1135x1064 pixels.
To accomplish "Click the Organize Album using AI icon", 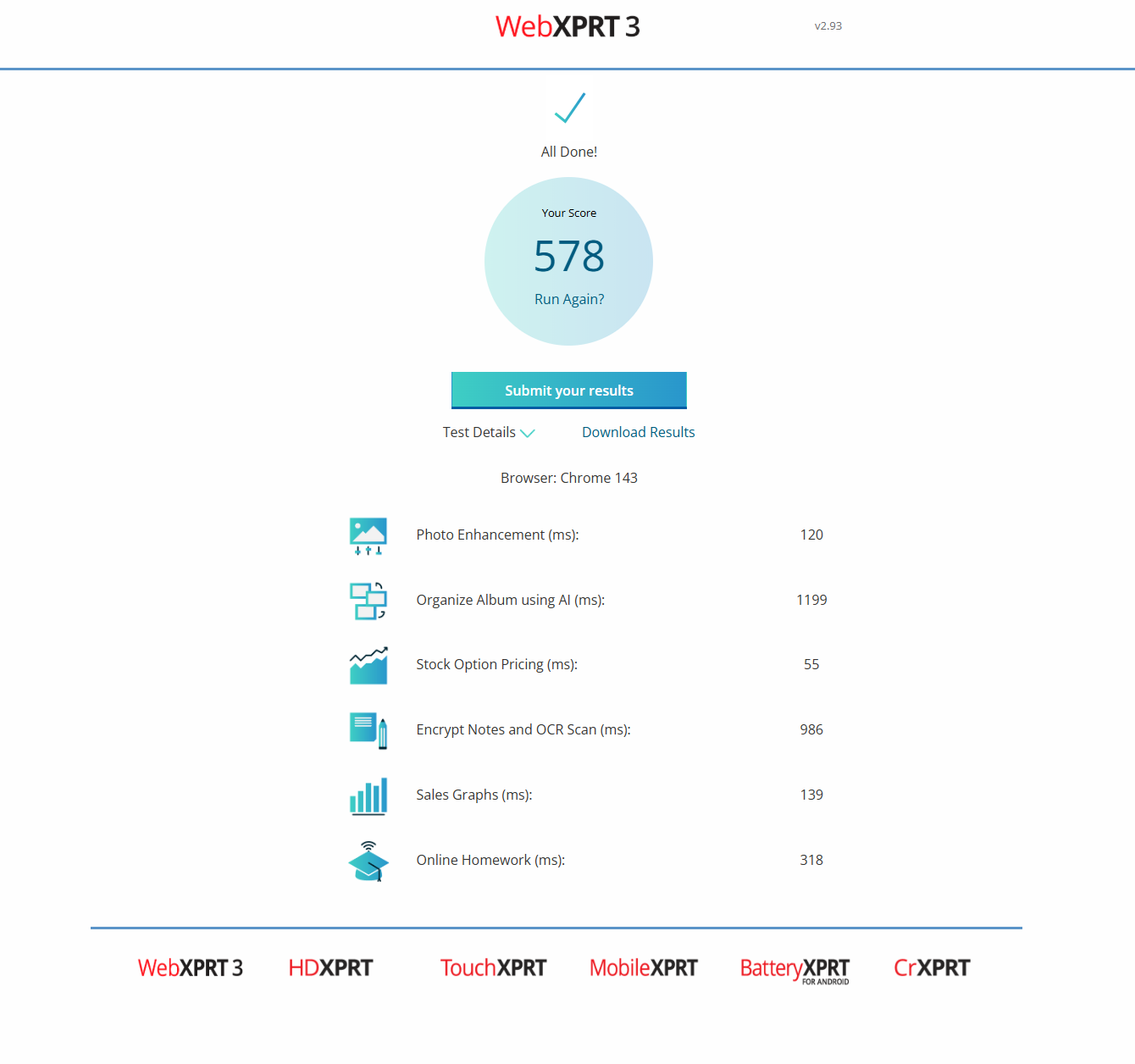I will click(368, 601).
